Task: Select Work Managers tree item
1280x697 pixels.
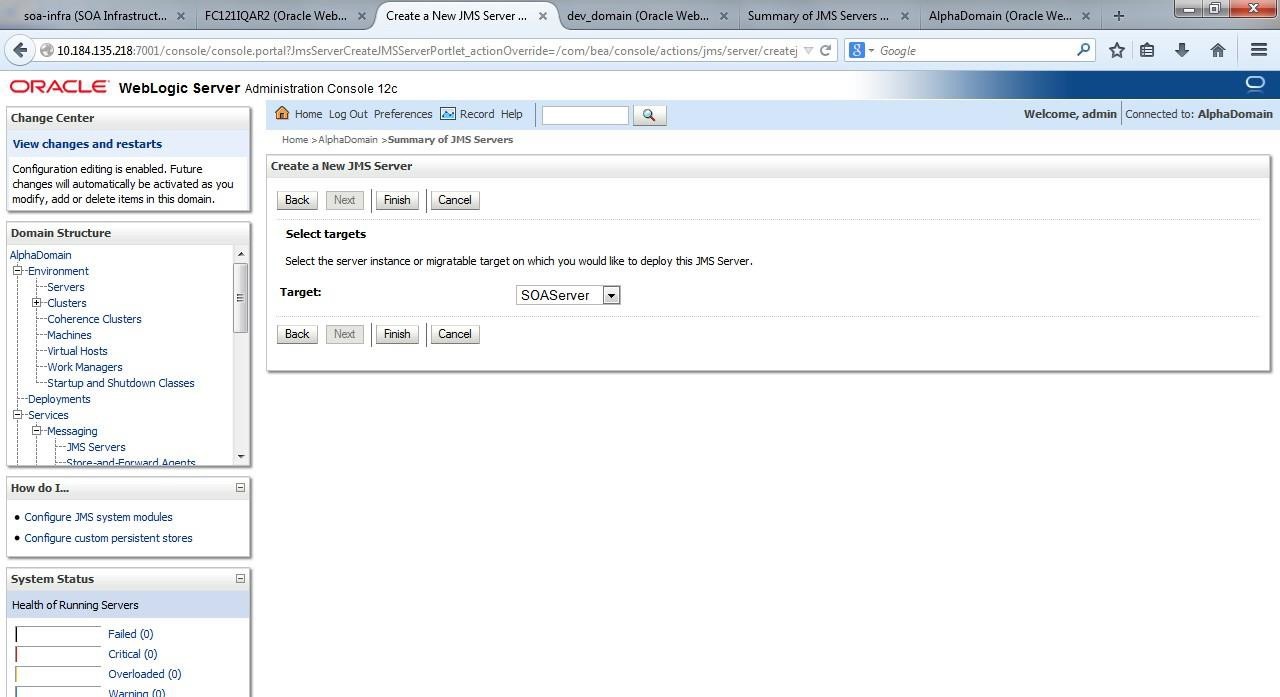Action: click(x=85, y=367)
